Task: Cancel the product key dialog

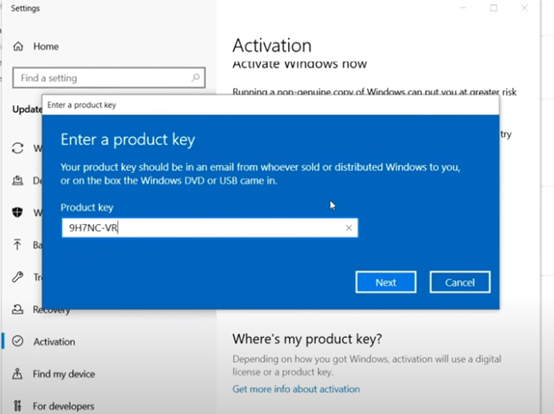Action: click(x=460, y=282)
